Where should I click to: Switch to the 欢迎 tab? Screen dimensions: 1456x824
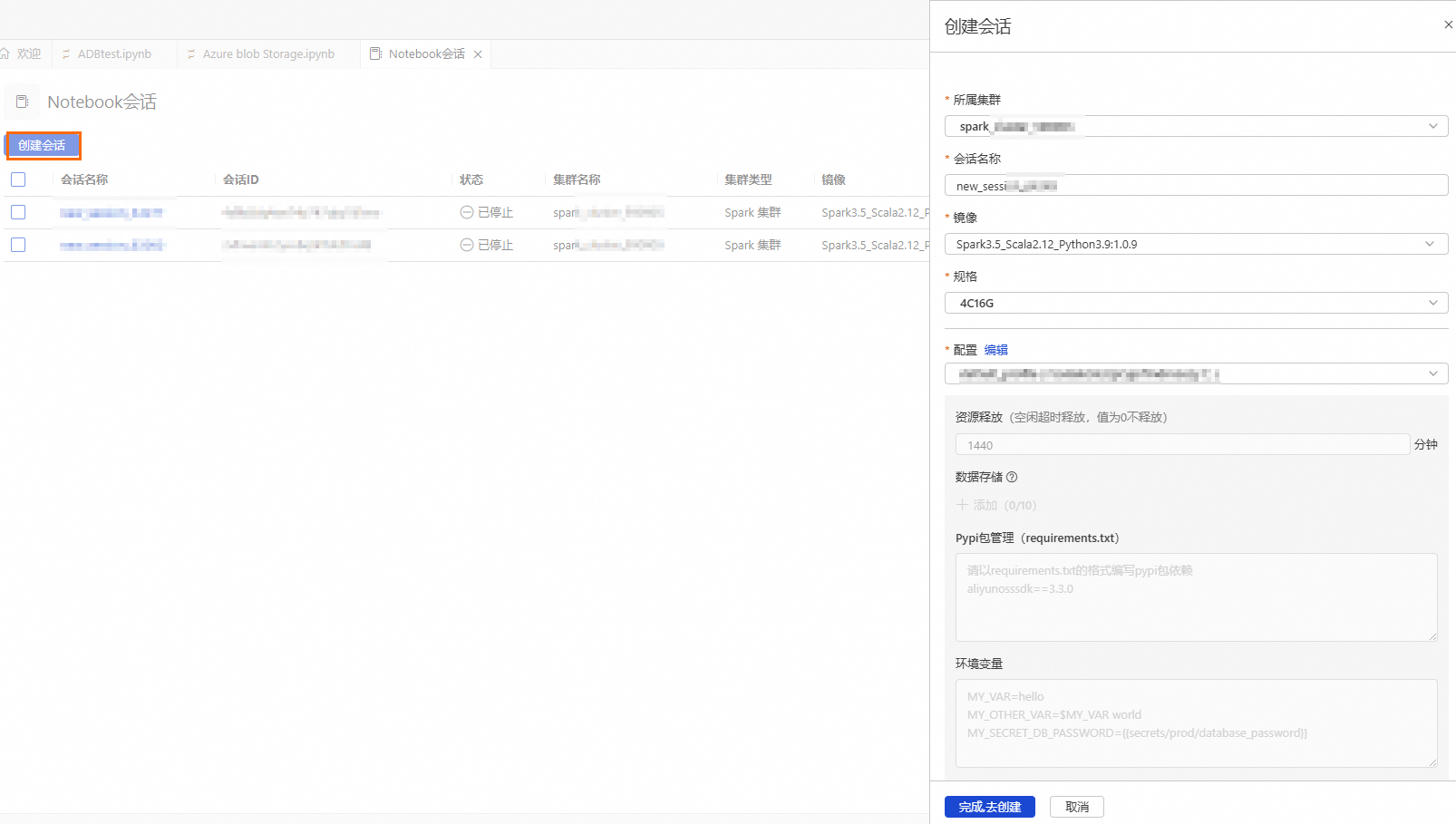(25, 54)
